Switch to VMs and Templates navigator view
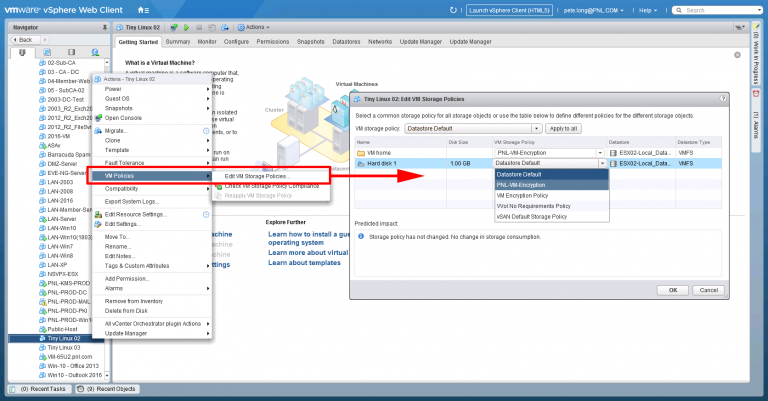The image size is (768, 401). [x=47, y=52]
